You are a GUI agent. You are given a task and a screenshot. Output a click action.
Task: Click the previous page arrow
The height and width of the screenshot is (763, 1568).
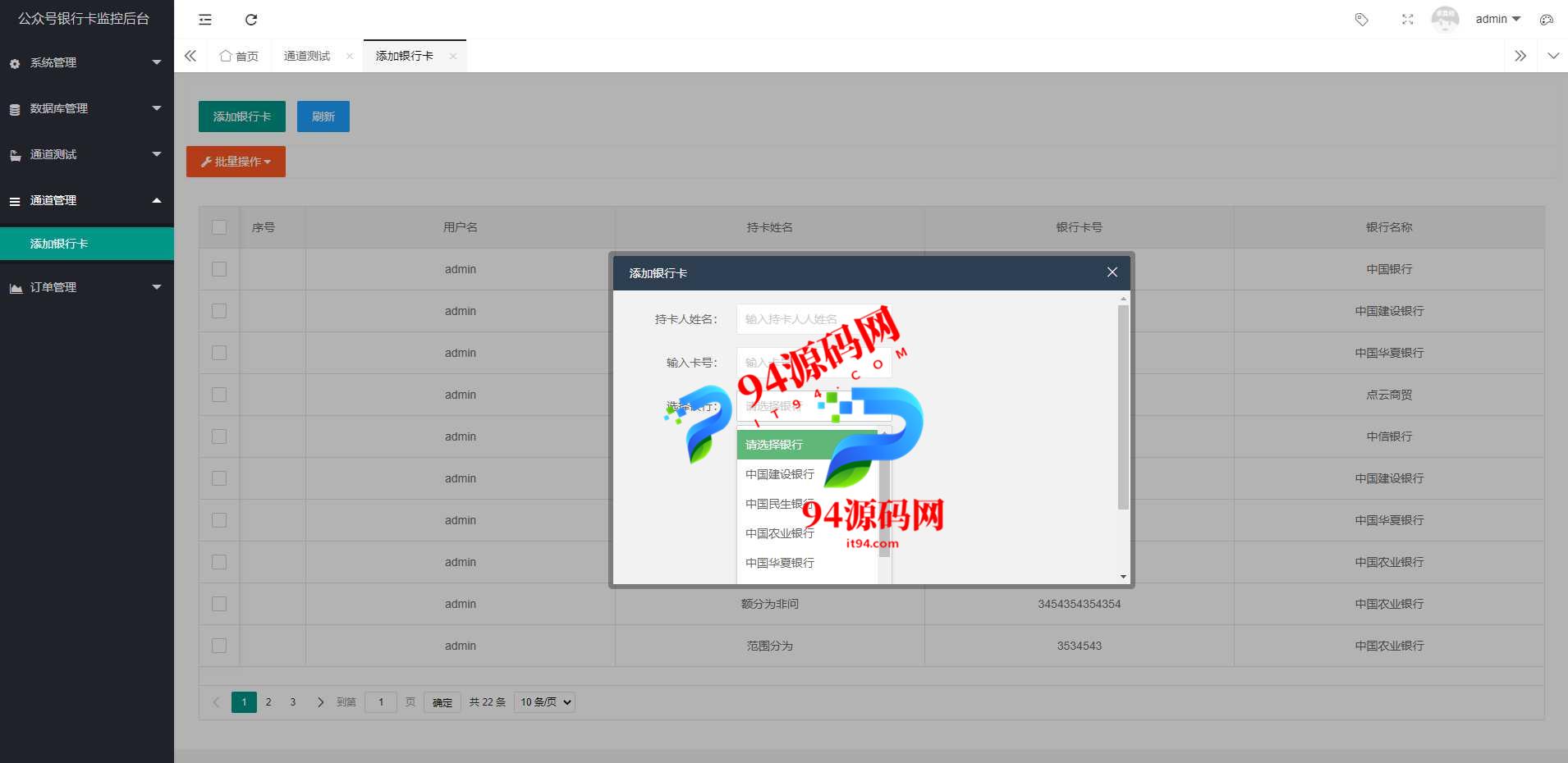[x=216, y=702]
